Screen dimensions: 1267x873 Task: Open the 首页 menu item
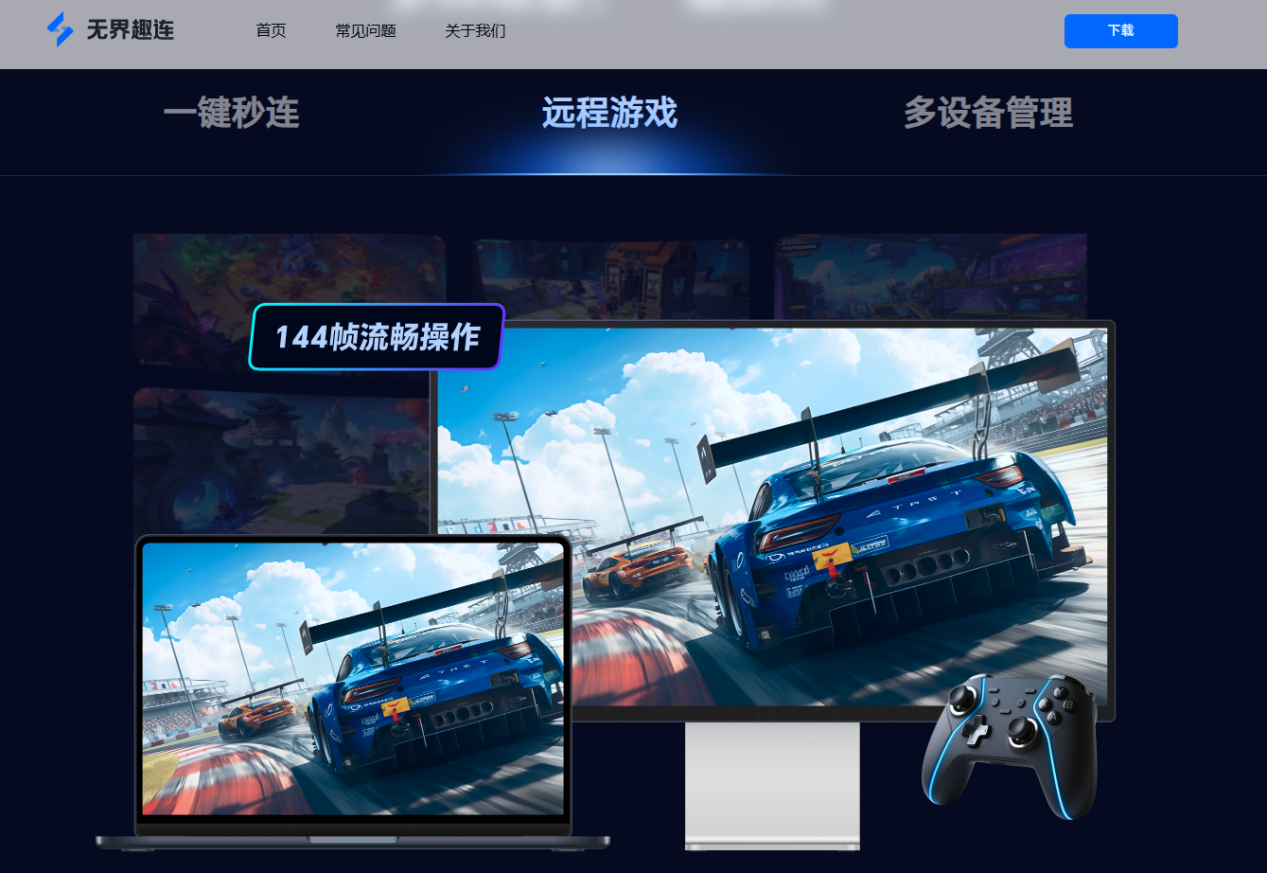(270, 31)
